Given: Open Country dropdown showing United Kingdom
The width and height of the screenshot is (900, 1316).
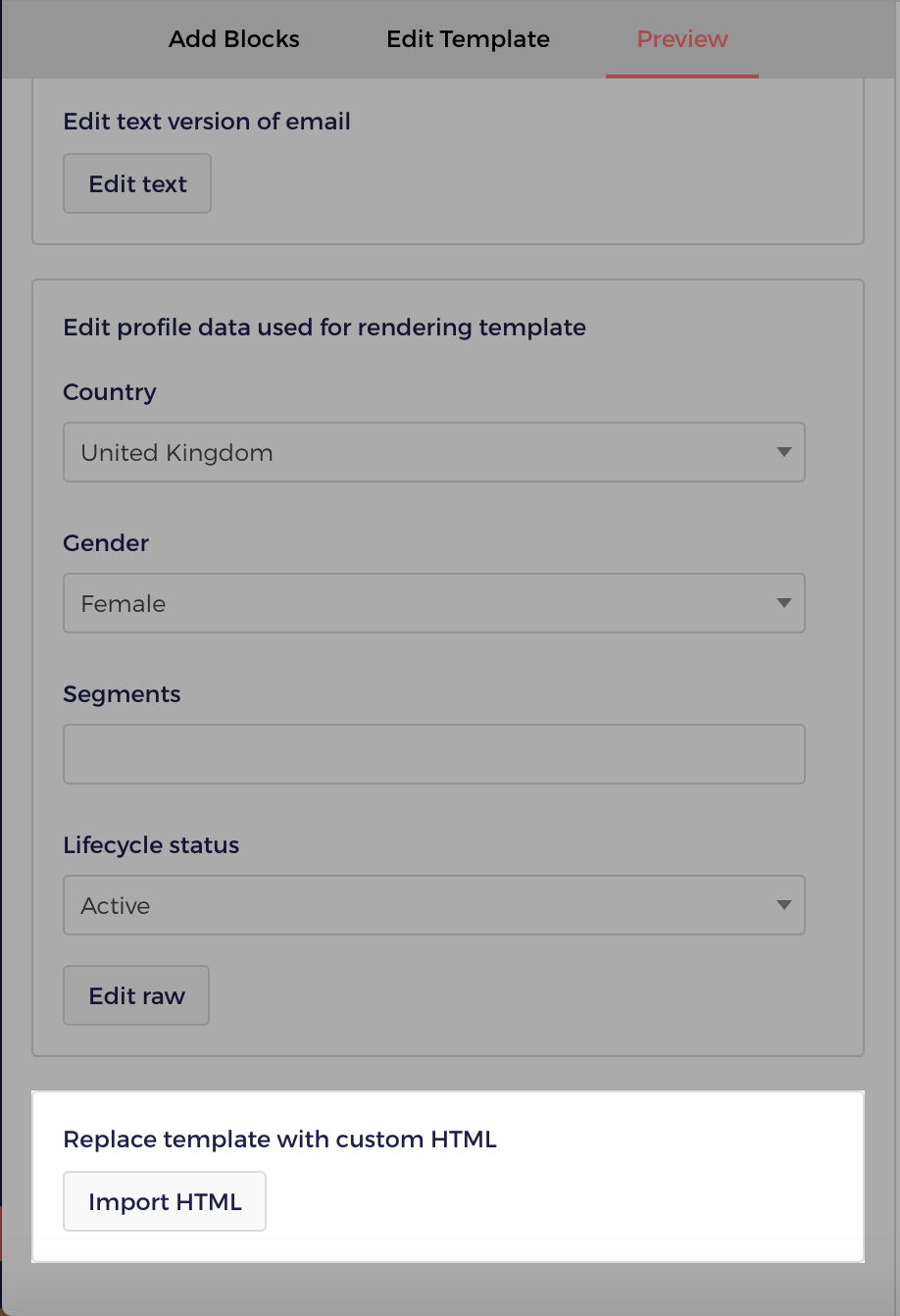Looking at the screenshot, I should pyautogui.click(x=434, y=452).
